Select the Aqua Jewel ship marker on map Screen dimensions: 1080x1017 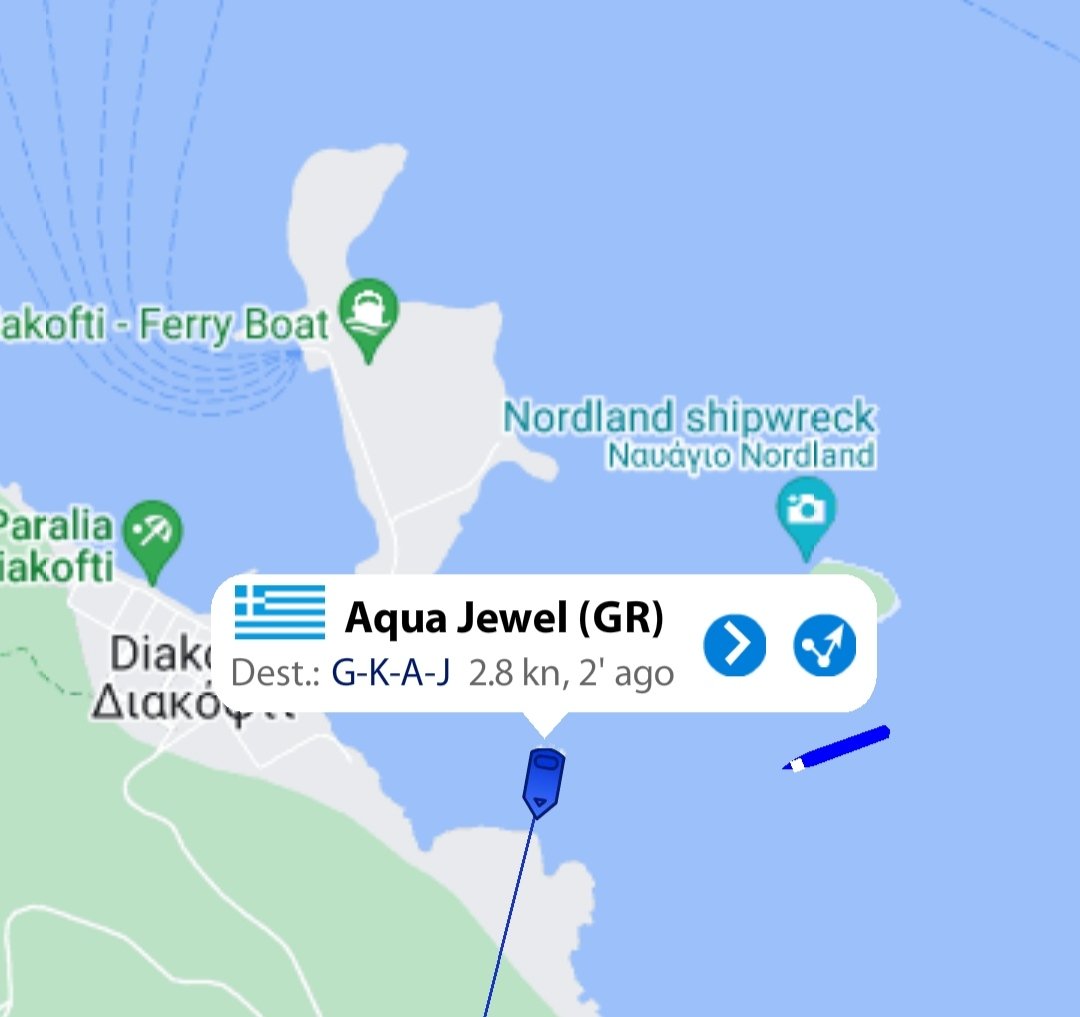point(543,784)
